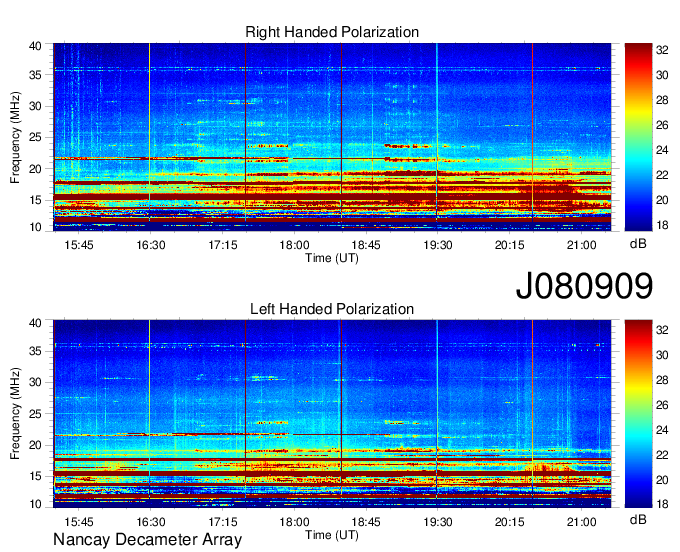Viewport: 680px width, 552px height.
Task: Click the 35 MHz frequency tick of Right Handed plot
Action: coord(35,75)
